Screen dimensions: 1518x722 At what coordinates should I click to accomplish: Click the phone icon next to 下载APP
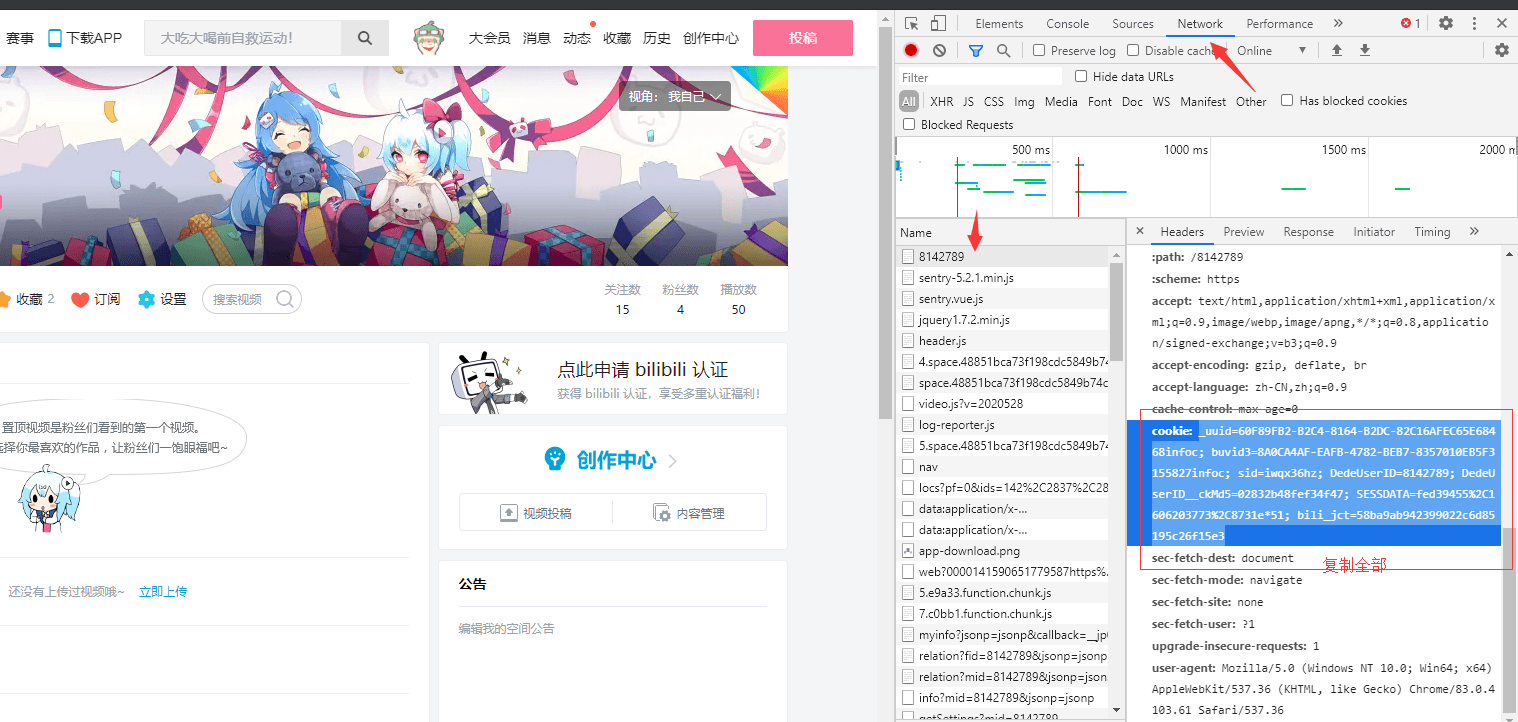[55, 38]
